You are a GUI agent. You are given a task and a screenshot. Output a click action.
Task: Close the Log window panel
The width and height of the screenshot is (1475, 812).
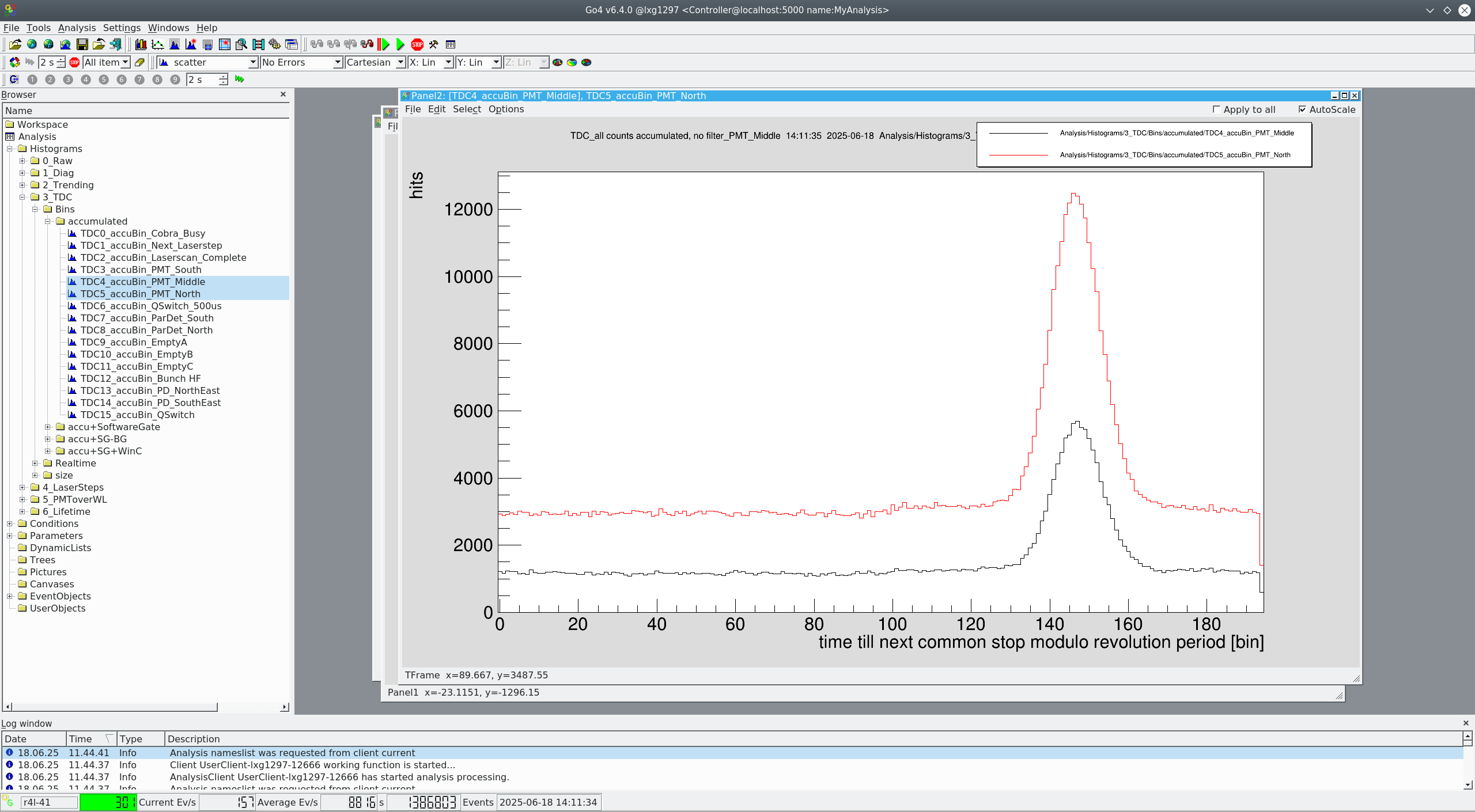pyautogui.click(x=1466, y=723)
